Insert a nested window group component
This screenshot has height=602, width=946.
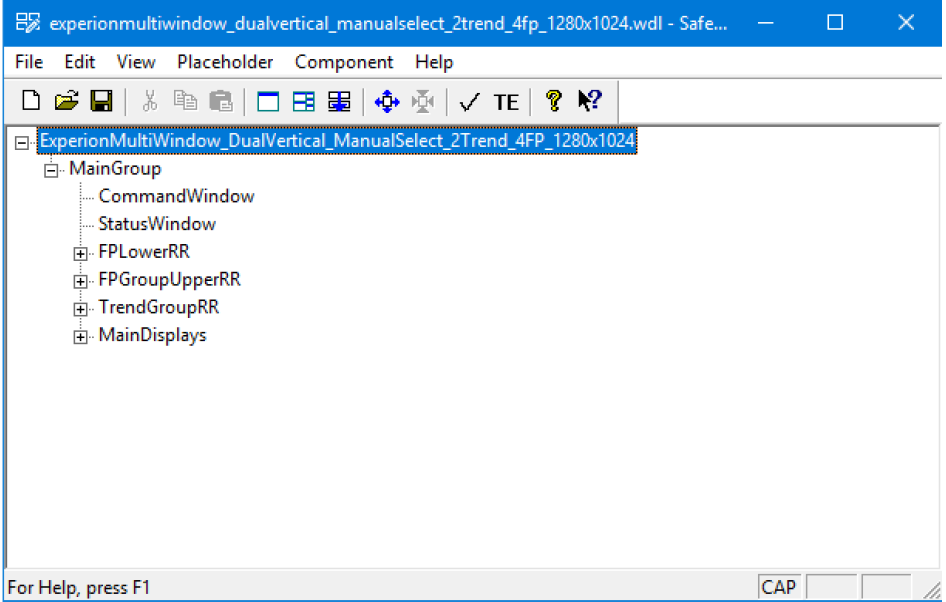[338, 100]
